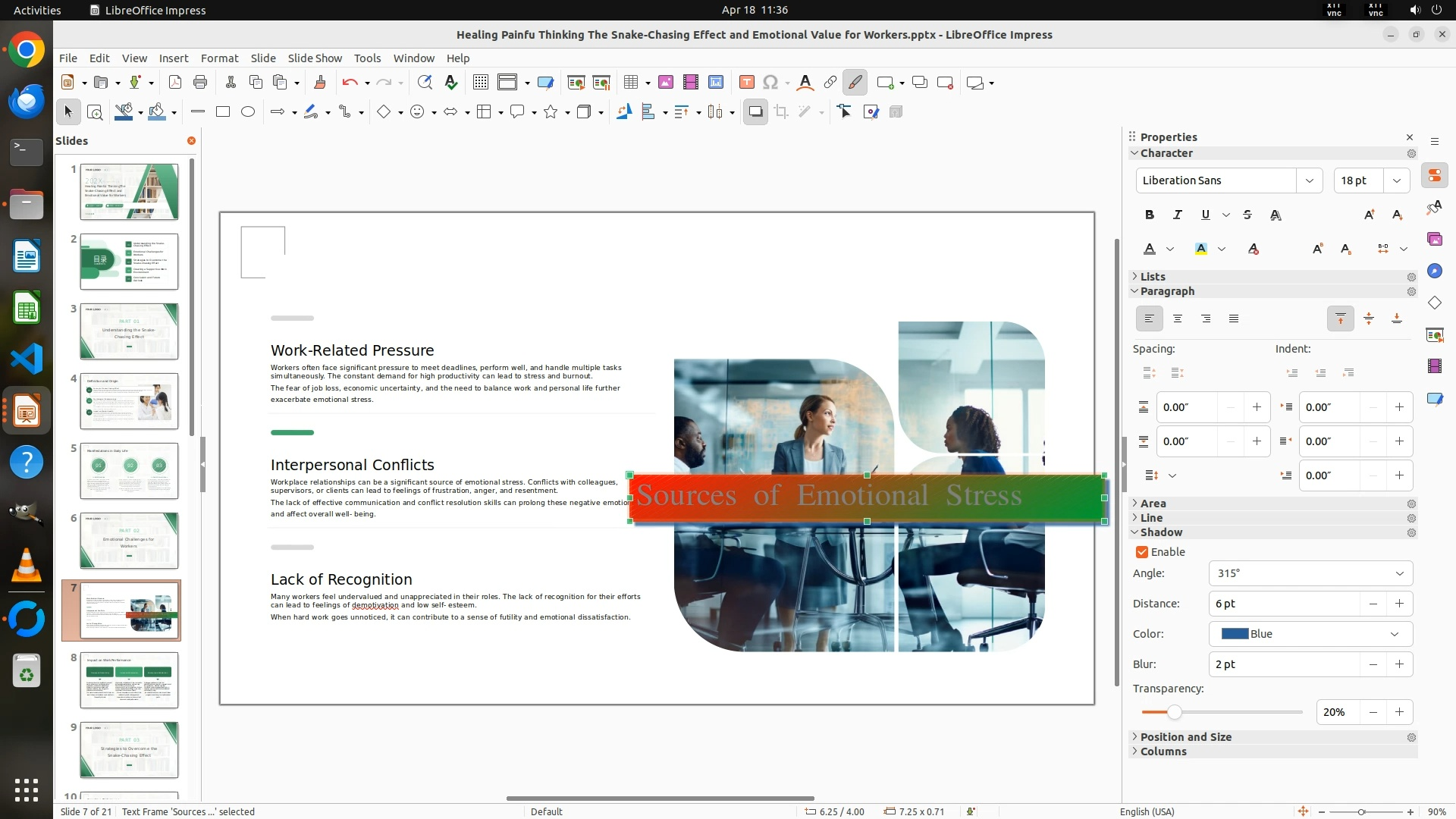Select the Rectangle shape tool
The width and height of the screenshot is (1456, 819).
(223, 112)
